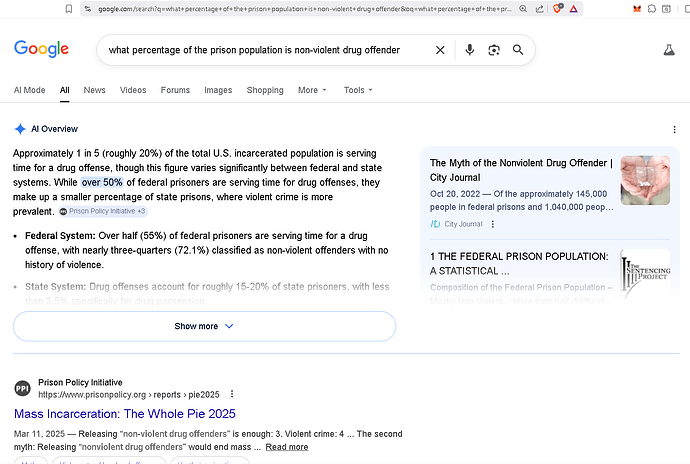Open Prison Policy Initiative result three-dot menu

[232, 394]
